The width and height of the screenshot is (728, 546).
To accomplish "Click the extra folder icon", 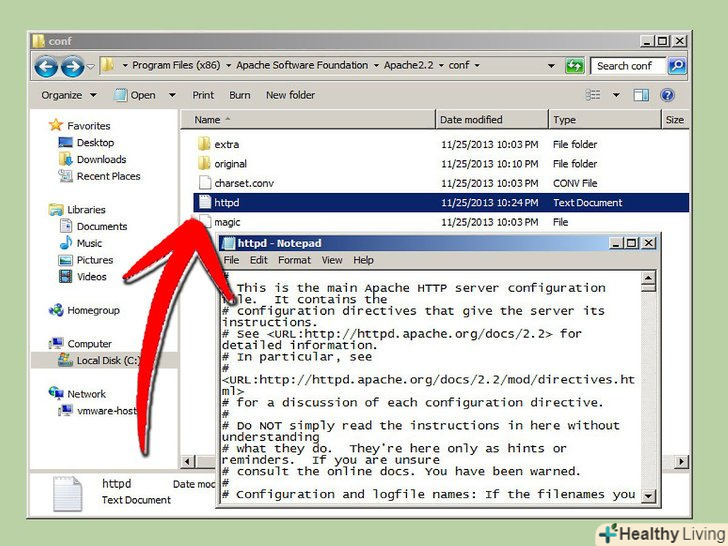I will pyautogui.click(x=204, y=144).
